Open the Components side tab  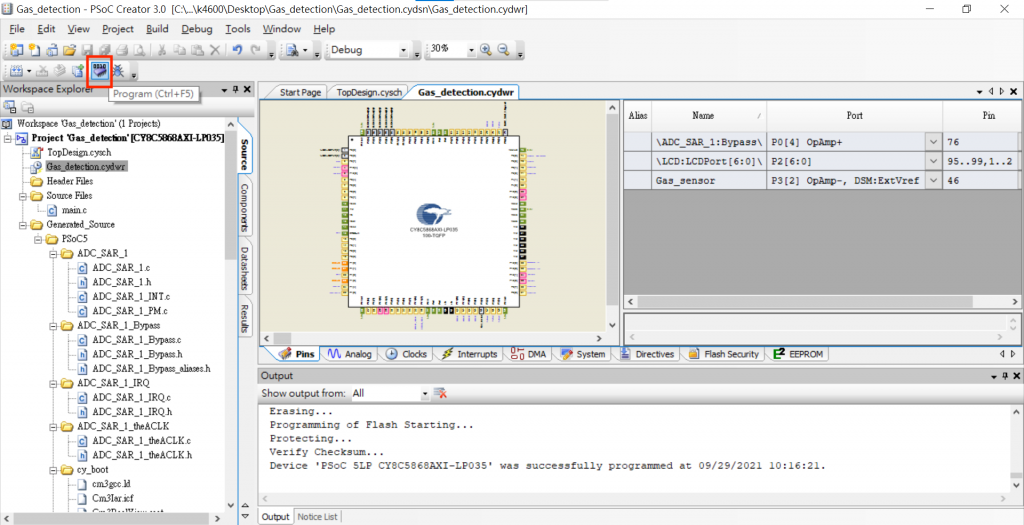pos(245,207)
